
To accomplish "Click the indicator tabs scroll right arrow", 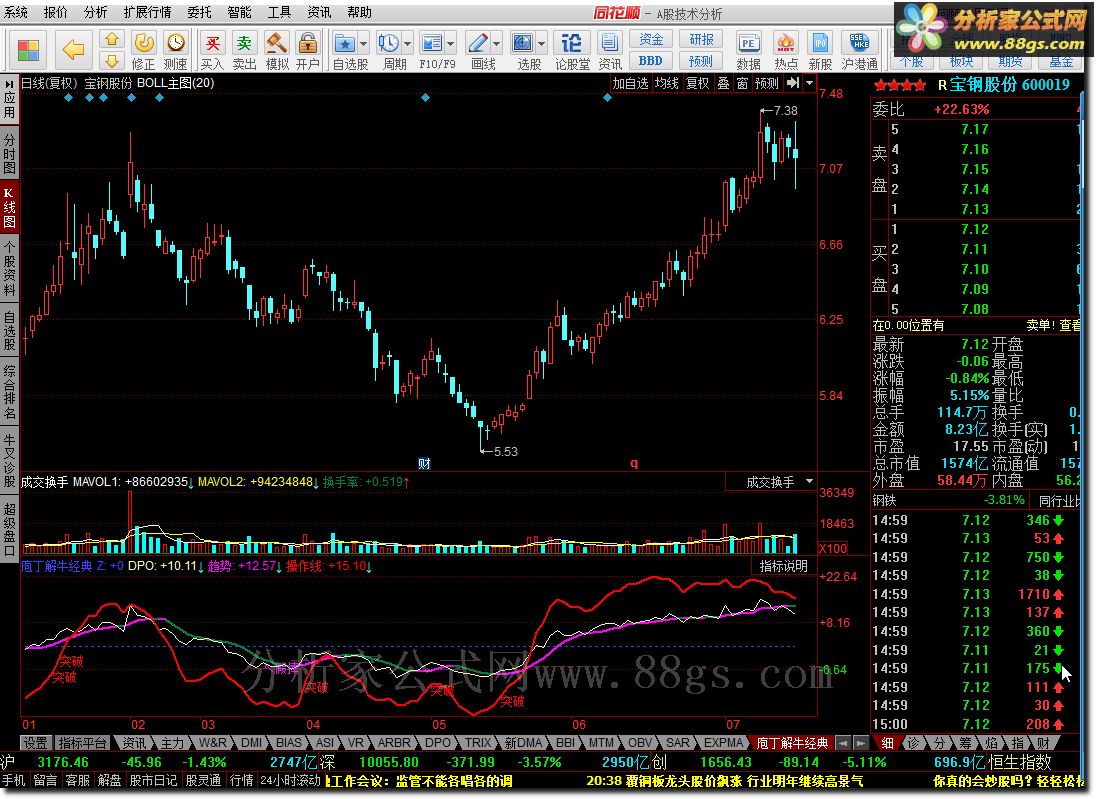I will point(861,743).
